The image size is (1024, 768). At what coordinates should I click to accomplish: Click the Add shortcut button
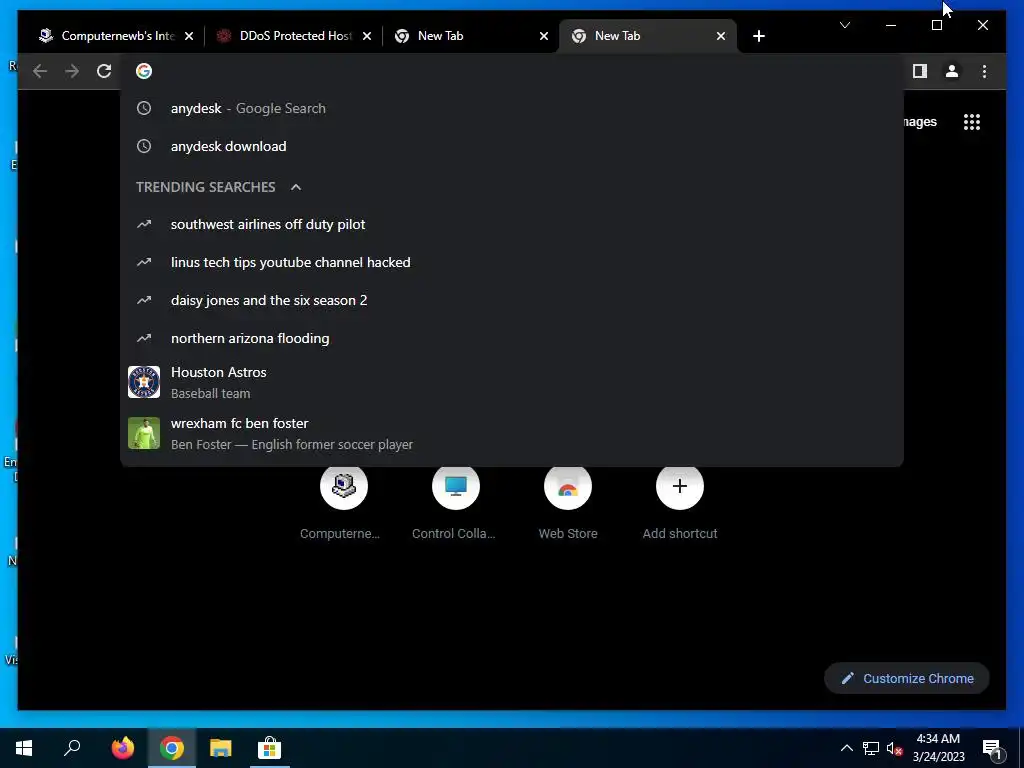pos(679,503)
